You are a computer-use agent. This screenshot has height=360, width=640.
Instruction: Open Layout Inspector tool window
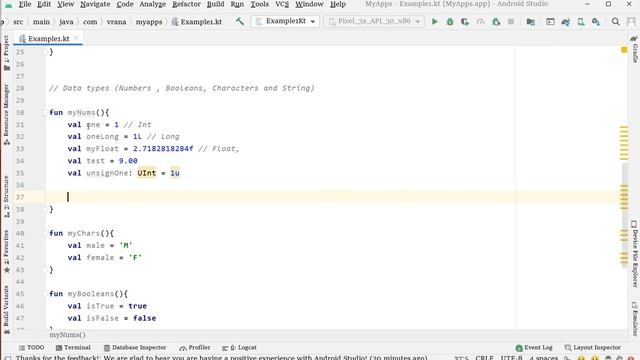click(x=592, y=347)
